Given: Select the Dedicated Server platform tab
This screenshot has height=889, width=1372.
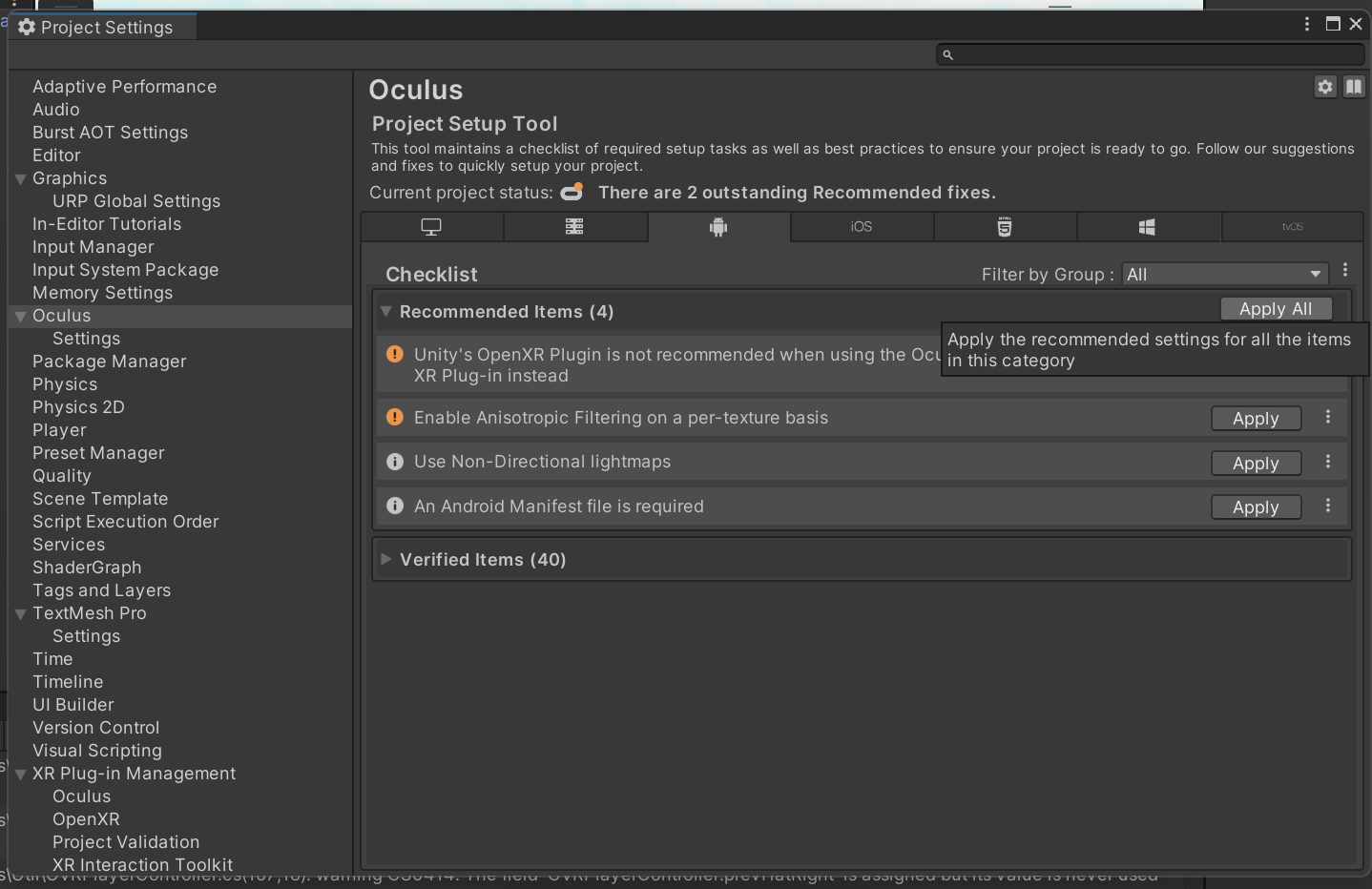Looking at the screenshot, I should [575, 227].
